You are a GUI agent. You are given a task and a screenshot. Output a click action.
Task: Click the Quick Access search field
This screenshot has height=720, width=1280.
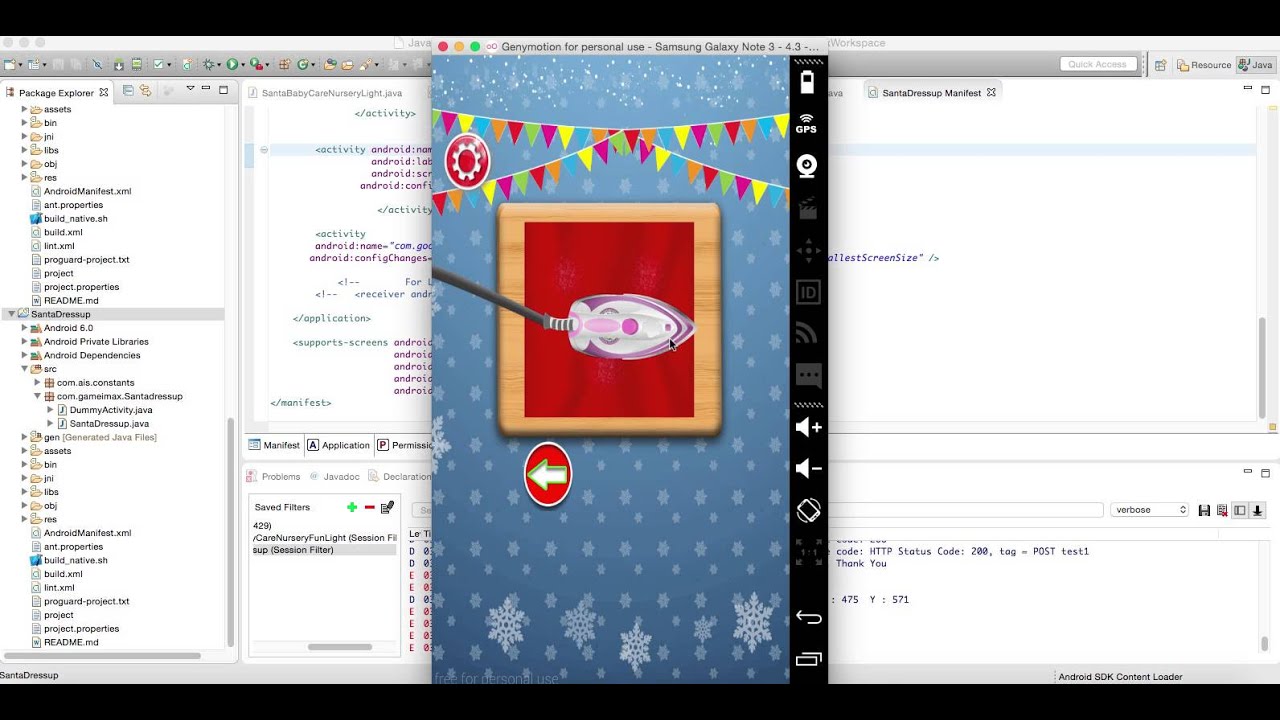[x=1098, y=64]
